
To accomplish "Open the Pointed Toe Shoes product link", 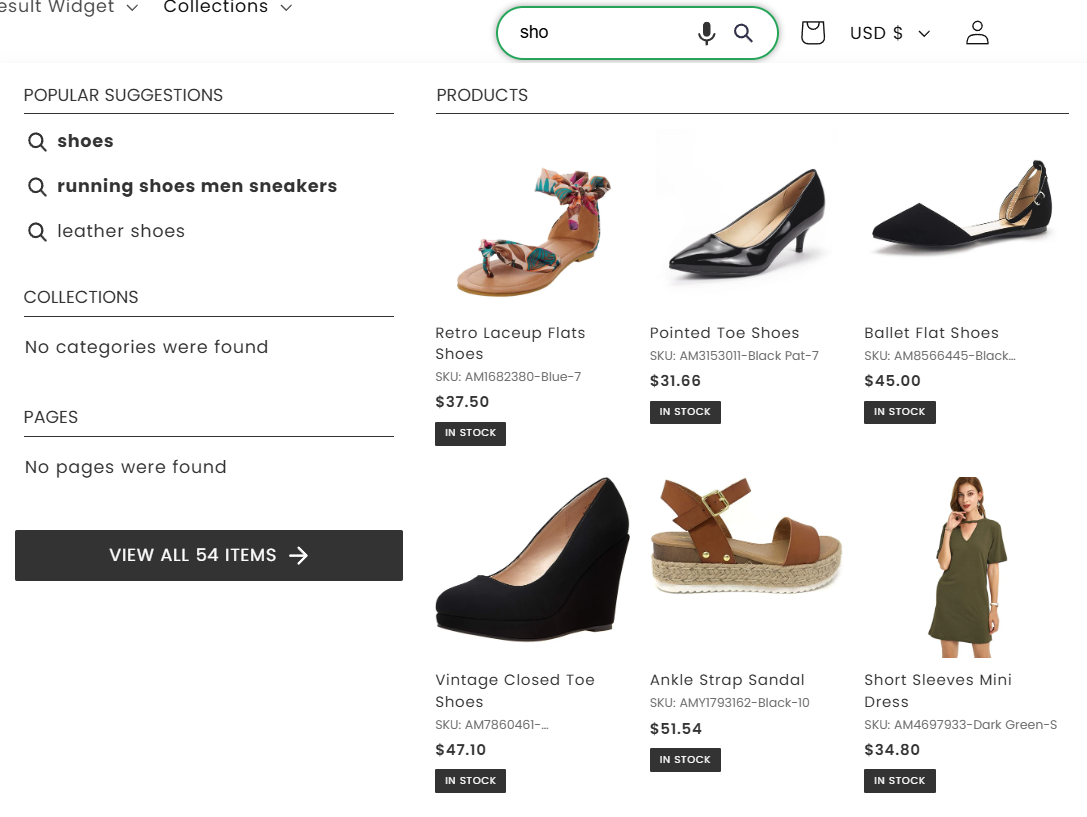I will coord(724,332).
